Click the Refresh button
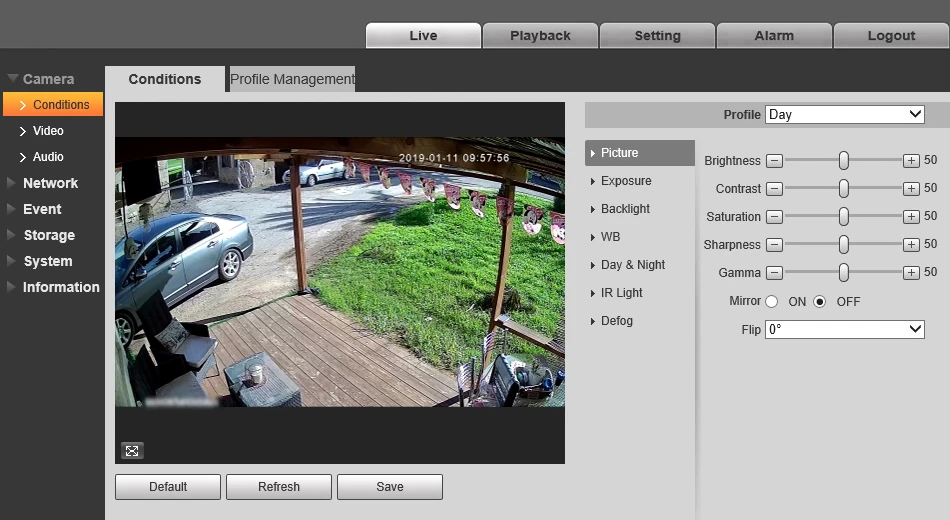 tap(279, 487)
